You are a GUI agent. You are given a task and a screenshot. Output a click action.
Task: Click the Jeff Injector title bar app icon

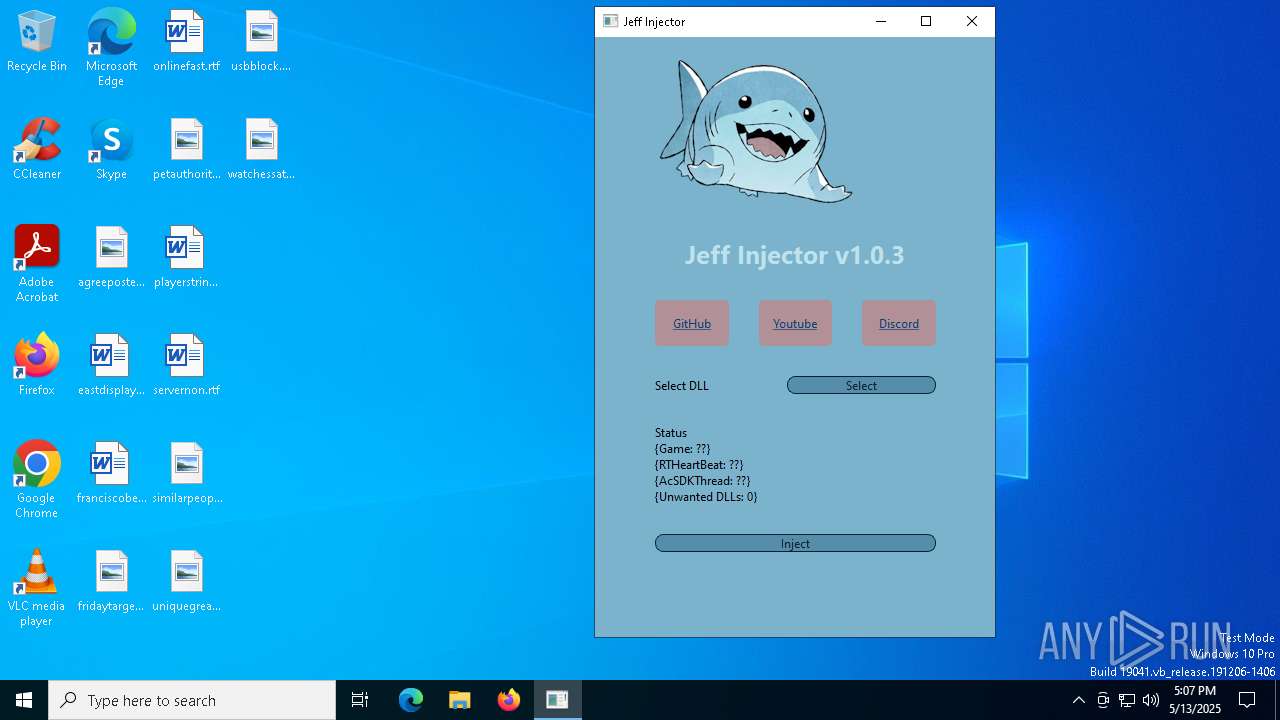pyautogui.click(x=610, y=21)
